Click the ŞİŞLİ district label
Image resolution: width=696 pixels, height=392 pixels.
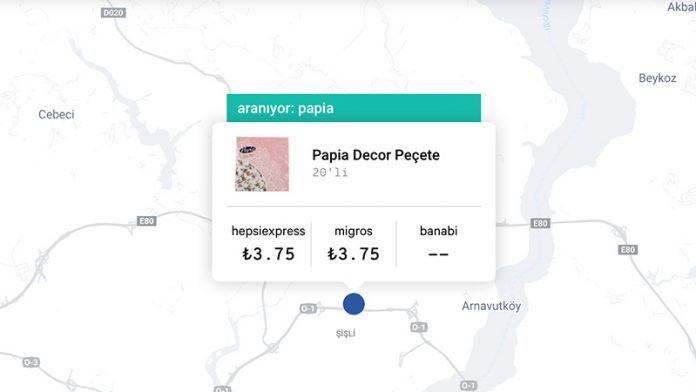(346, 333)
